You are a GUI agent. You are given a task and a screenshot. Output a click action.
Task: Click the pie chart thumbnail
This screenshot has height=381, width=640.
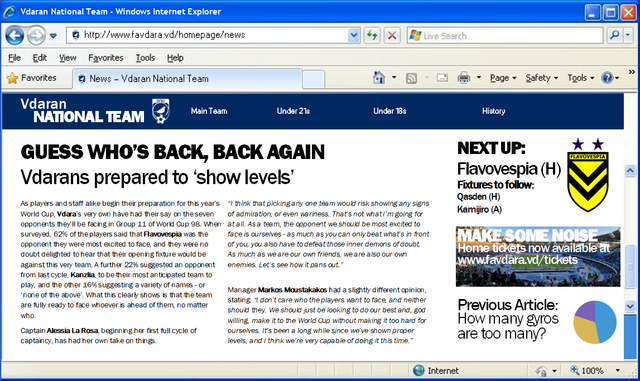(595, 322)
